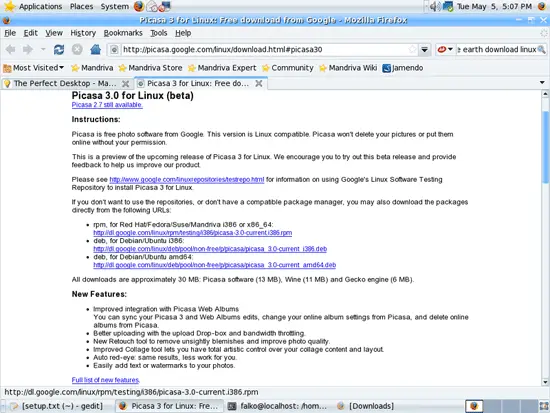
Task: Open the Downloads window from taskbar
Action: click(366, 406)
